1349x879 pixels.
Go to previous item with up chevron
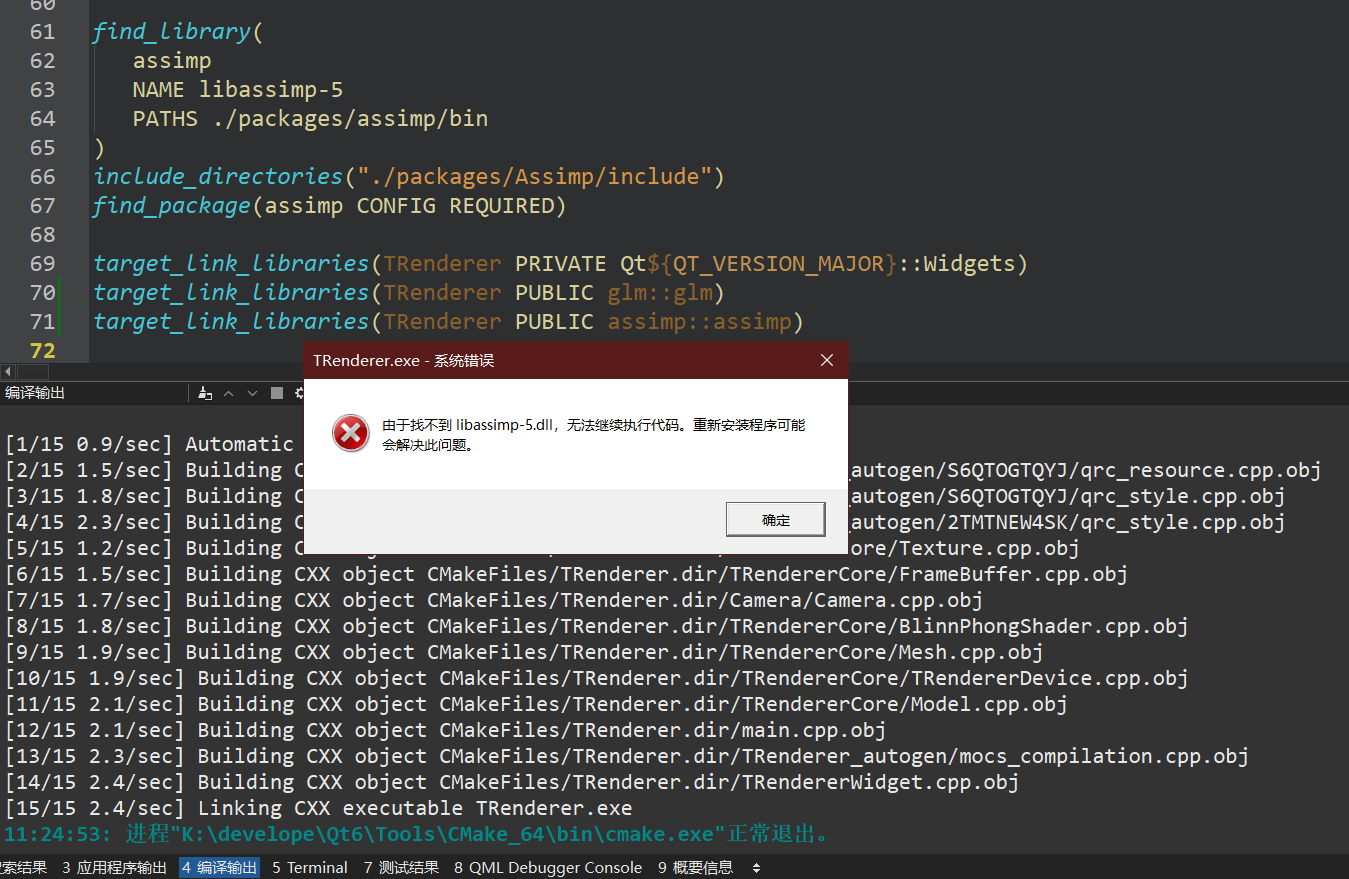[x=228, y=393]
